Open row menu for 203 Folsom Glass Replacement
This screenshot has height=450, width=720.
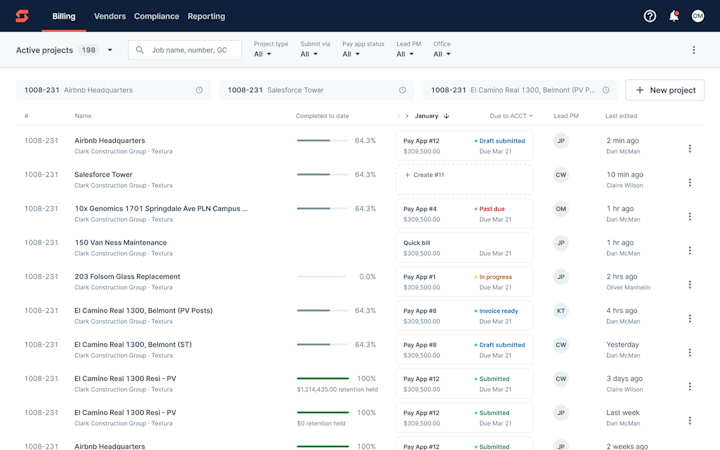[x=690, y=284]
